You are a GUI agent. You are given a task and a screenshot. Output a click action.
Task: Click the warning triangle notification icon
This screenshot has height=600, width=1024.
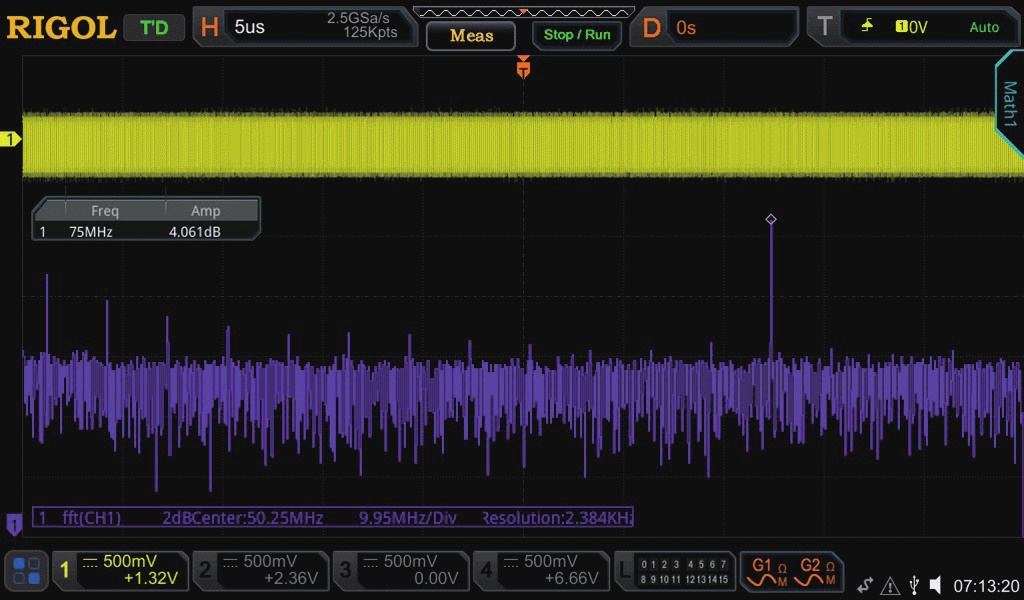[x=890, y=585]
